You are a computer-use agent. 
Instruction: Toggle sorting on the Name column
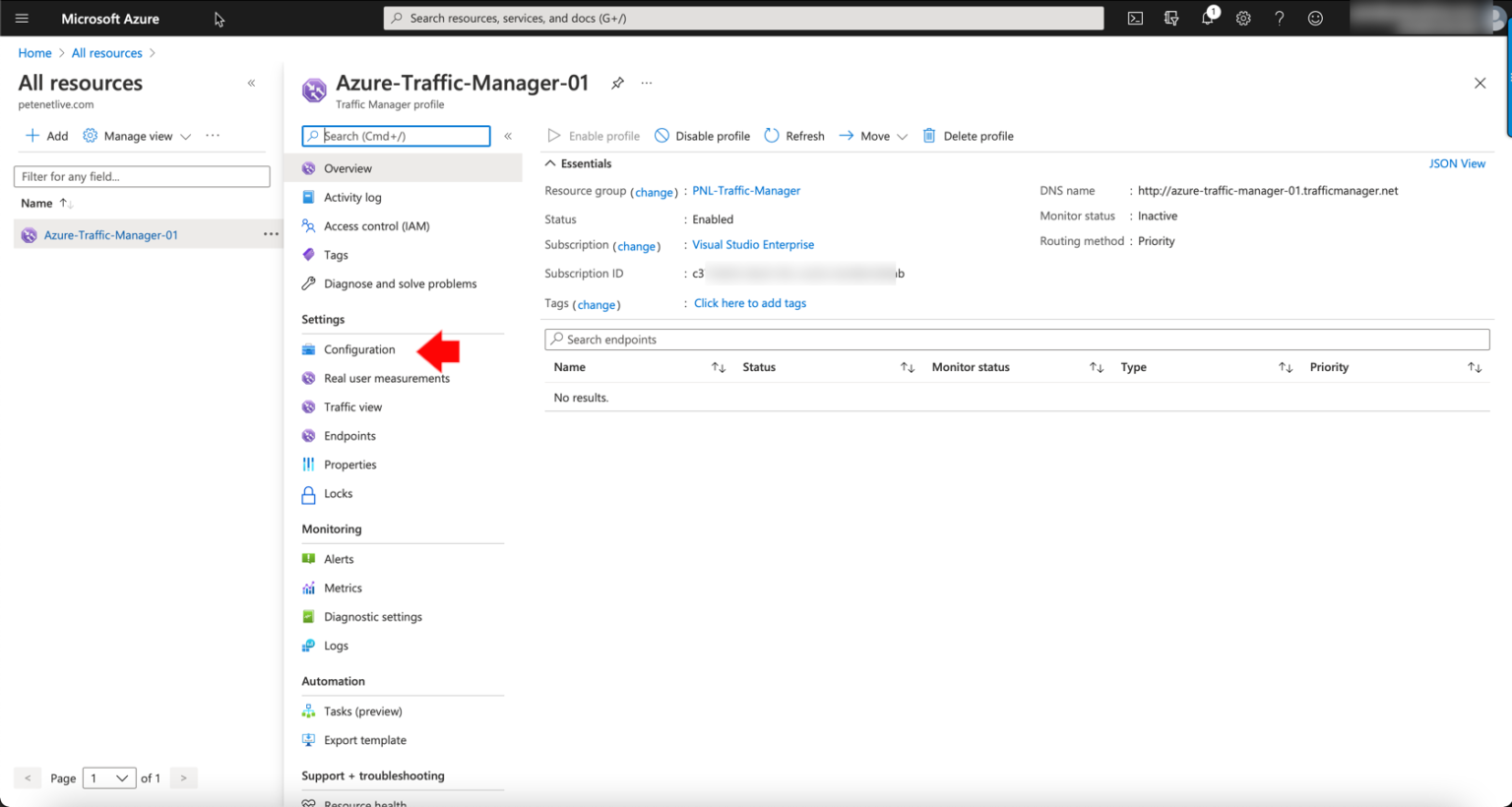point(719,366)
